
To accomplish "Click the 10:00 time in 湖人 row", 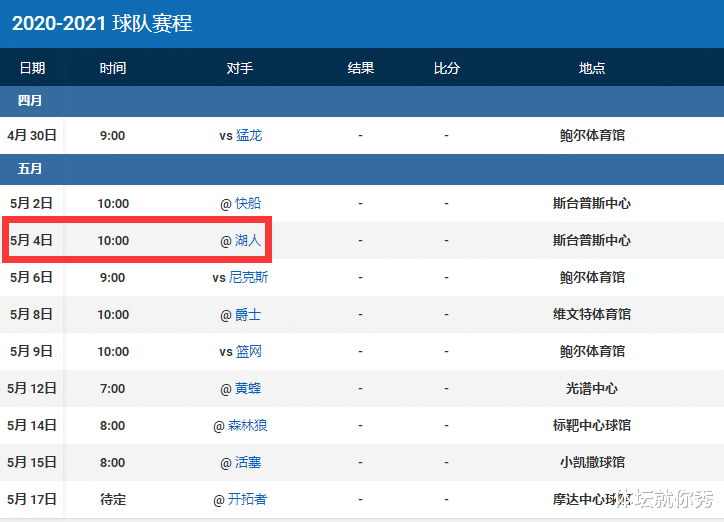I will tap(113, 240).
